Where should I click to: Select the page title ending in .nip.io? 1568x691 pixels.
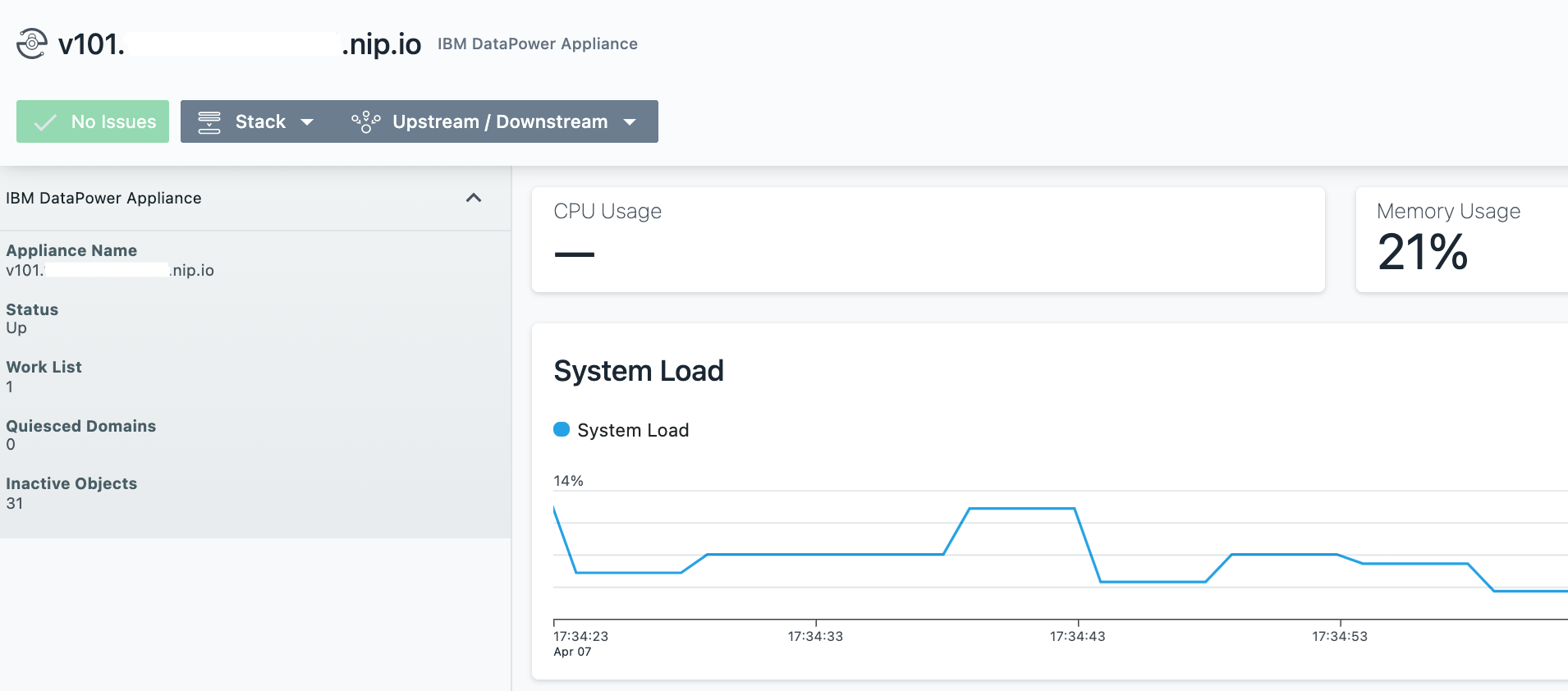(x=240, y=43)
